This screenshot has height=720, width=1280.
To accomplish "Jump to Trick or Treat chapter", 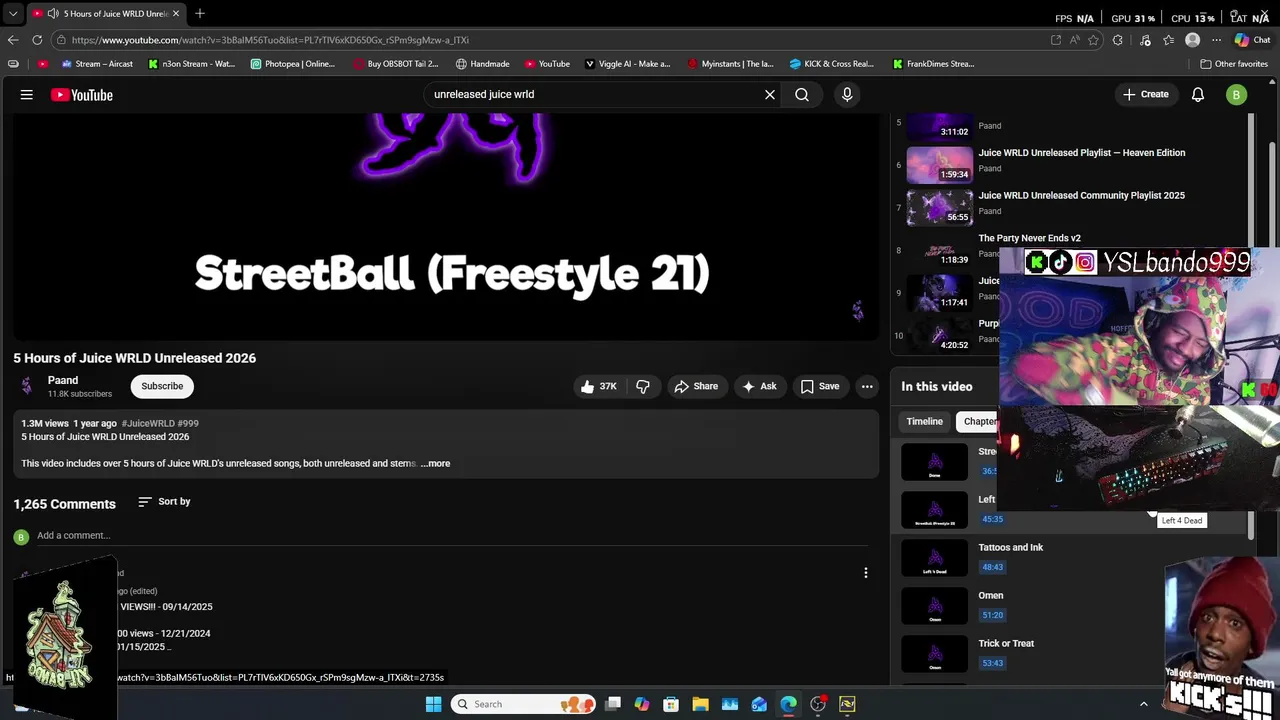I will (1006, 644).
